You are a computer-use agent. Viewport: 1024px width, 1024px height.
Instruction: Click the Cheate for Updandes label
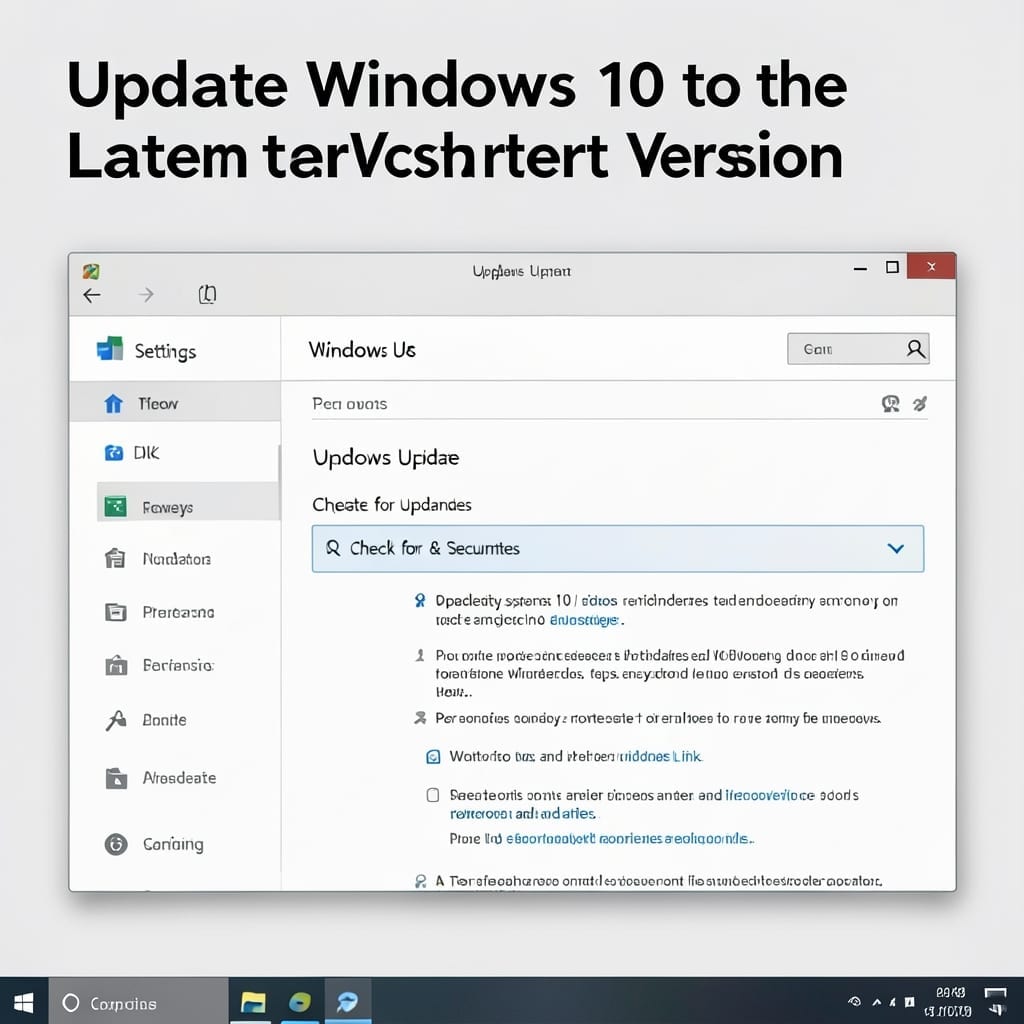coord(392,505)
